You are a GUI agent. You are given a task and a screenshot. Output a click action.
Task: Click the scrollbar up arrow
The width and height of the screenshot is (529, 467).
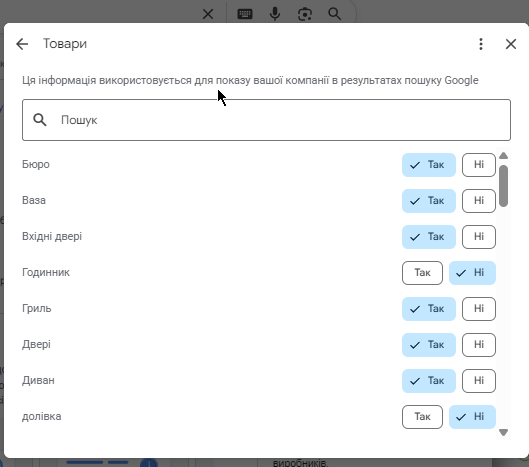pyautogui.click(x=503, y=156)
